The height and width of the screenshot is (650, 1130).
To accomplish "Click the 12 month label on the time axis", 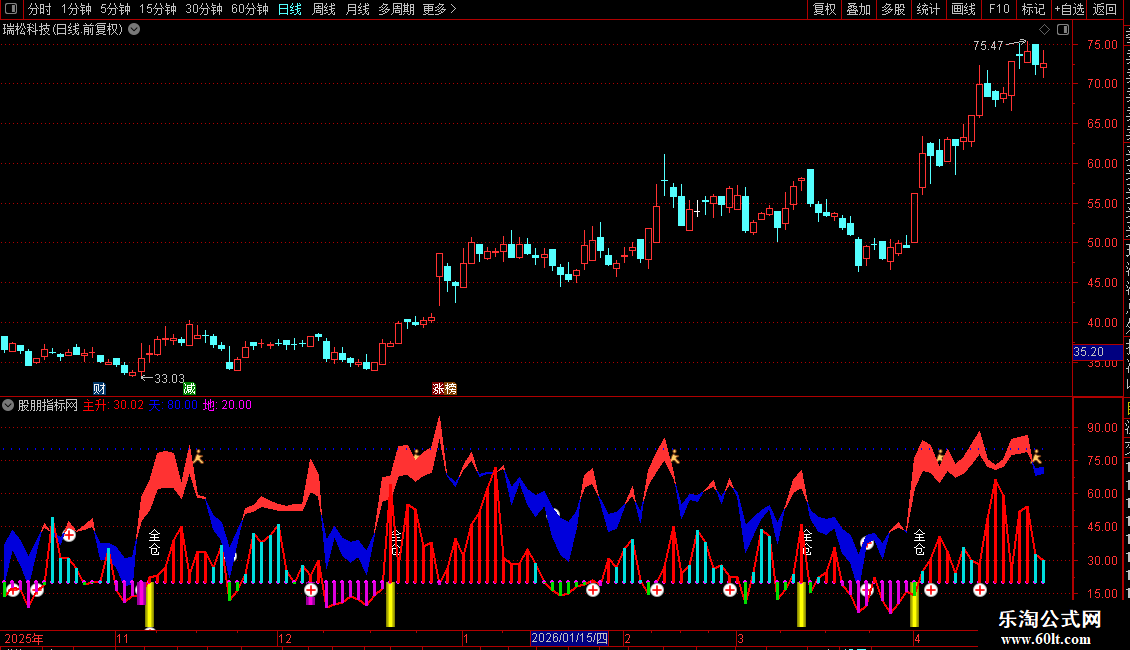I will pyautogui.click(x=285, y=638).
